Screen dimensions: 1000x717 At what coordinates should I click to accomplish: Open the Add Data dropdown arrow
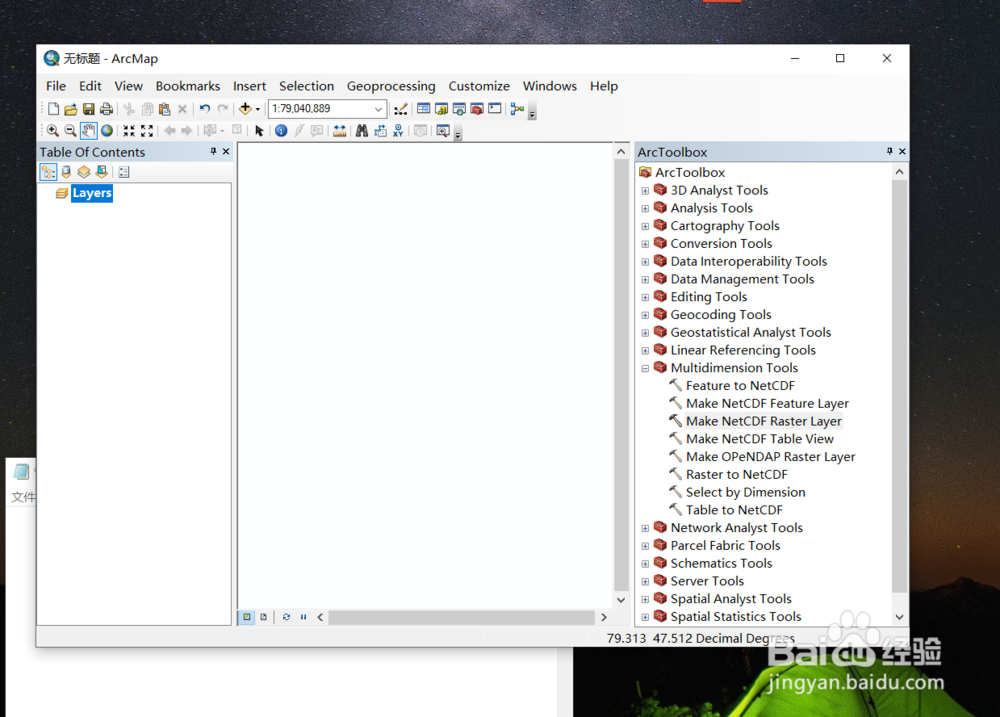pos(258,109)
